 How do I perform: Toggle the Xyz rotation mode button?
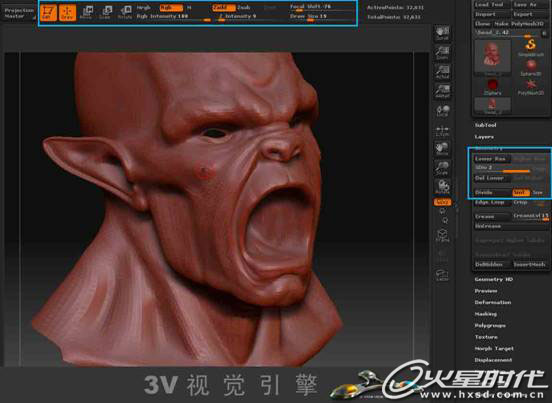442,202
